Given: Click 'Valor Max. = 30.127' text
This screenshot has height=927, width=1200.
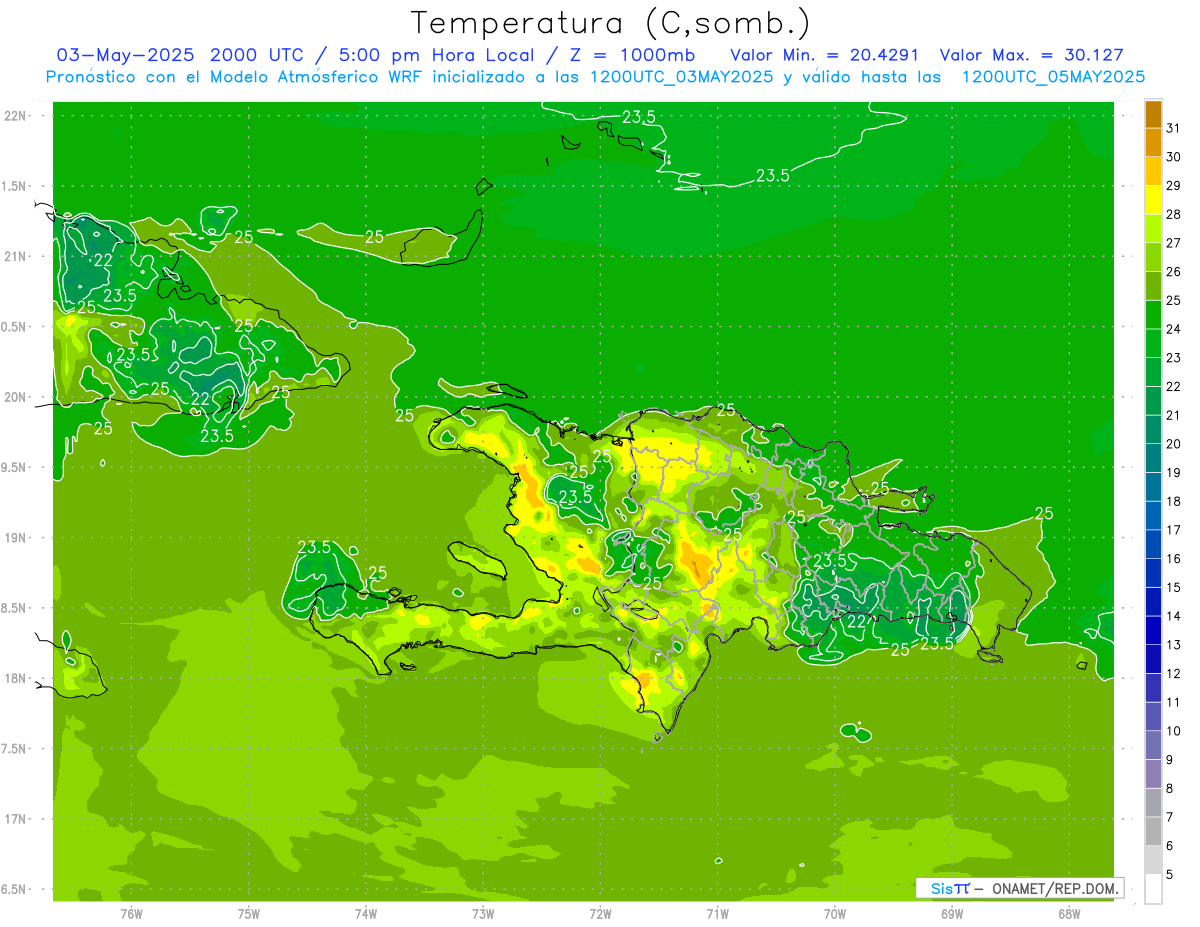Looking at the screenshot, I should click(x=1032, y=55).
